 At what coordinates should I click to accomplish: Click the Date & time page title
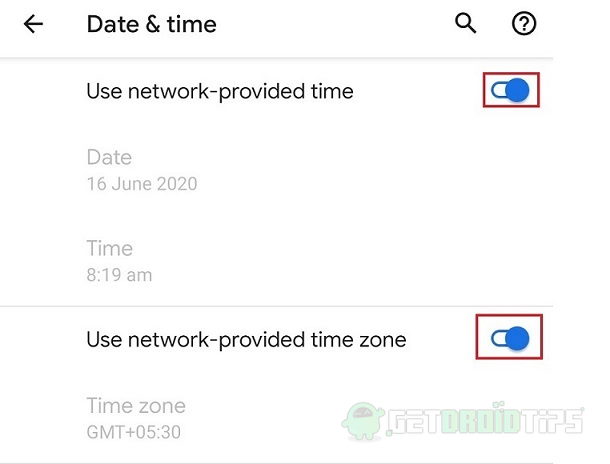tap(151, 25)
